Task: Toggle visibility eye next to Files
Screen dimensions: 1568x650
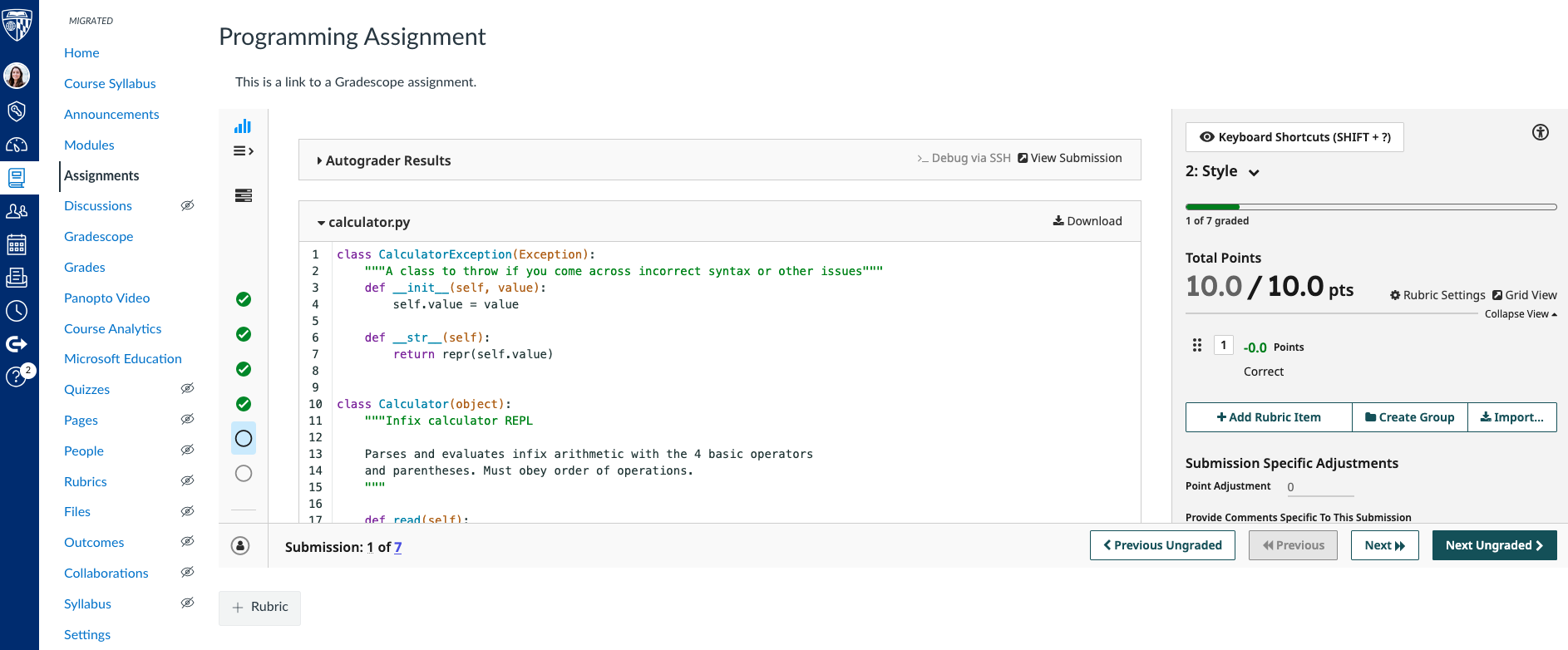Action: (x=188, y=511)
